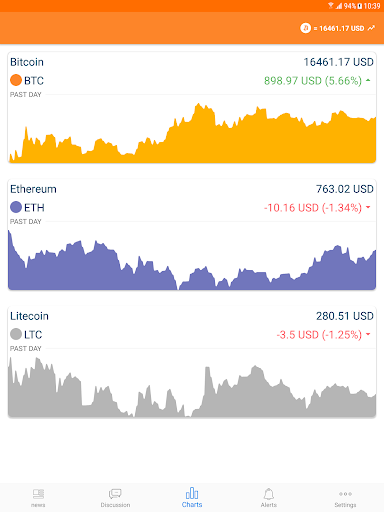
Task: Click the gray LTC coin dot
Action: coord(16,334)
